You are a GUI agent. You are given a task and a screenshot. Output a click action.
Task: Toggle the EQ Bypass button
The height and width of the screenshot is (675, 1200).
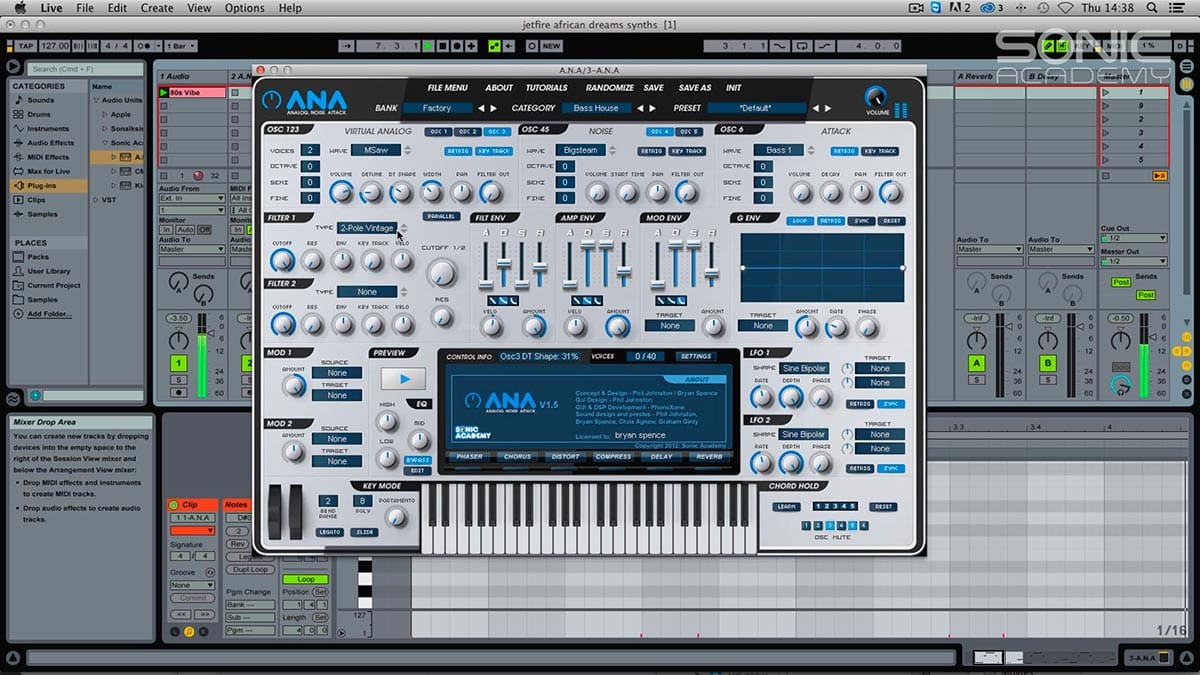tap(418, 460)
